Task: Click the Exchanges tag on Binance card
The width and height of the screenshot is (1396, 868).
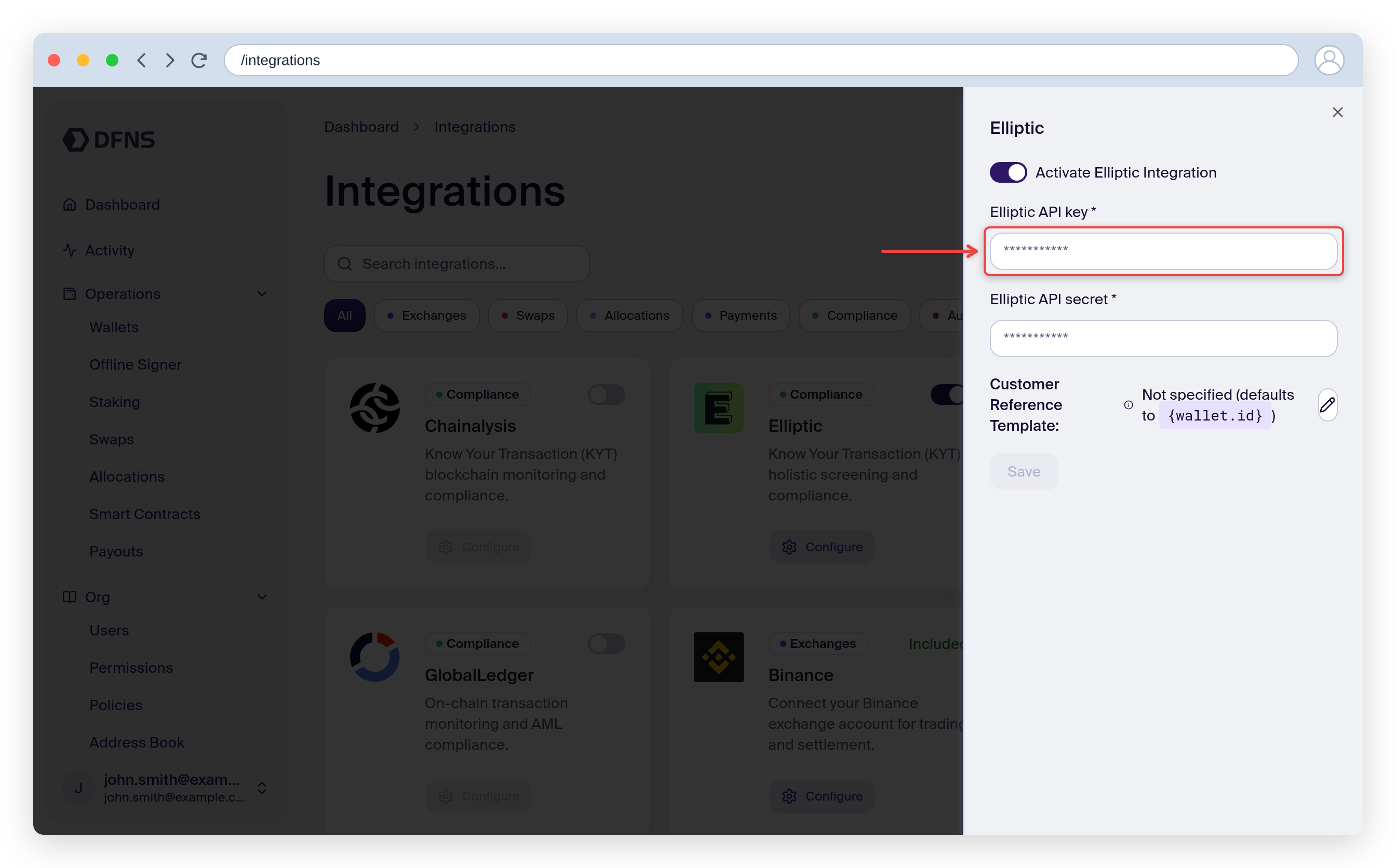Action: [x=818, y=644]
